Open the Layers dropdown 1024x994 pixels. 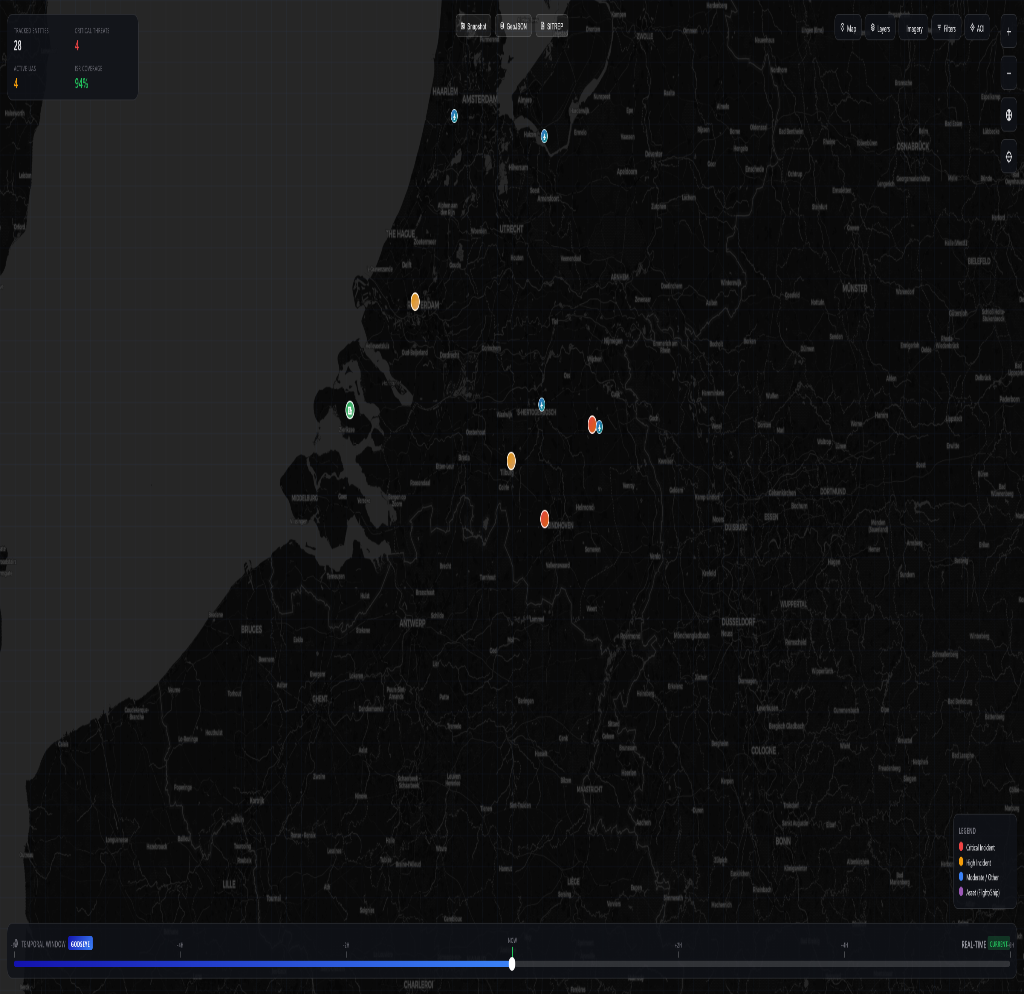tap(880, 29)
